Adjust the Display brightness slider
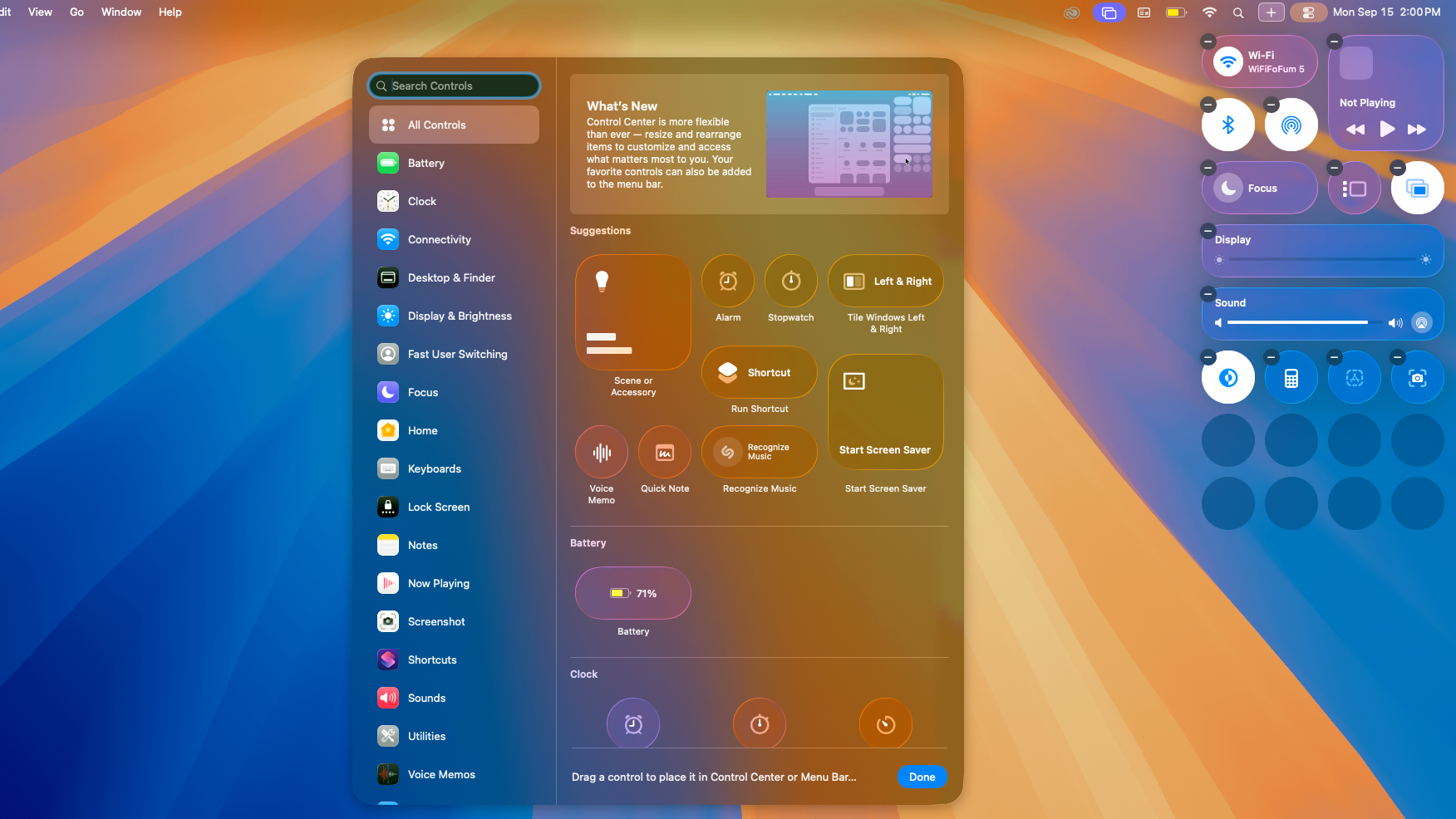The height and width of the screenshot is (819, 1456). (x=1321, y=260)
